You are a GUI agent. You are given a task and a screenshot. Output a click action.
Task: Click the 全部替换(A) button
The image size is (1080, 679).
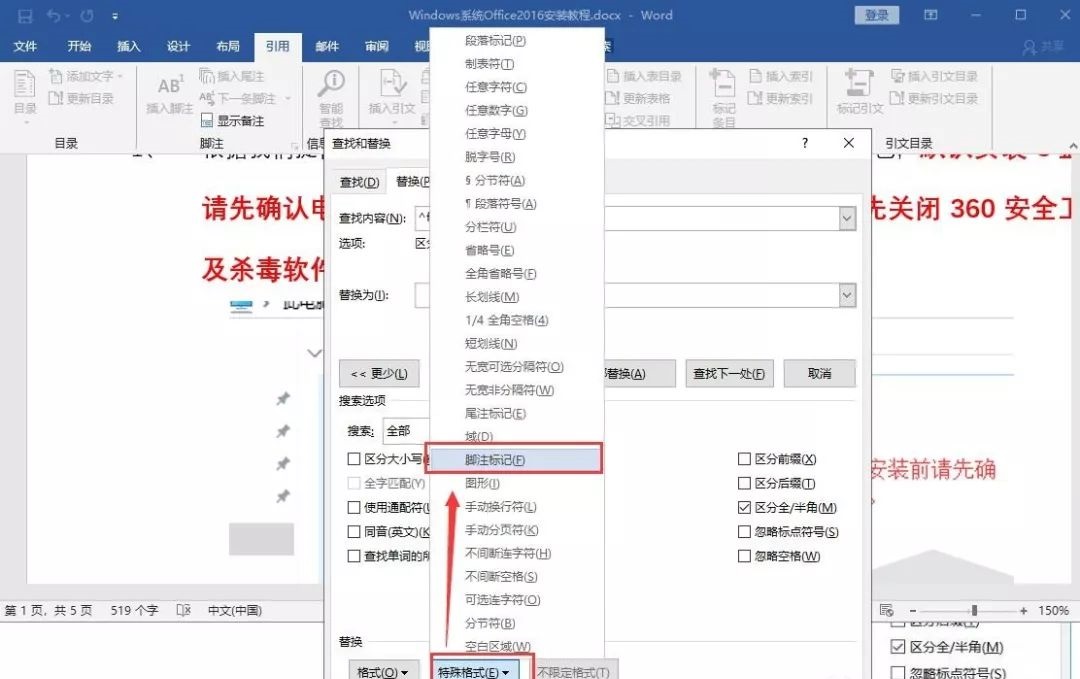pyautogui.click(x=639, y=374)
